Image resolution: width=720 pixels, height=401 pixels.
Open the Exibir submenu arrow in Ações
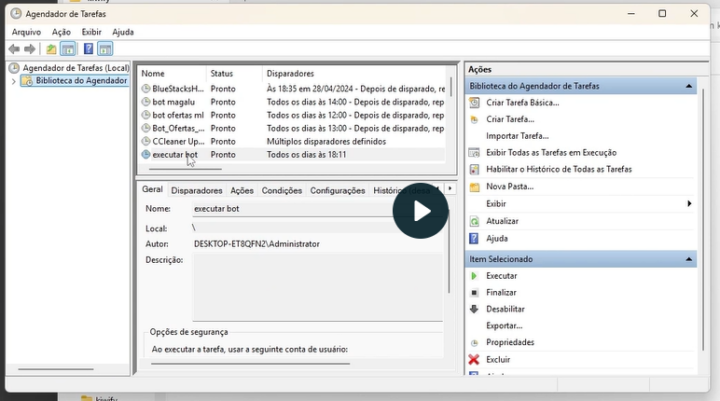689,204
